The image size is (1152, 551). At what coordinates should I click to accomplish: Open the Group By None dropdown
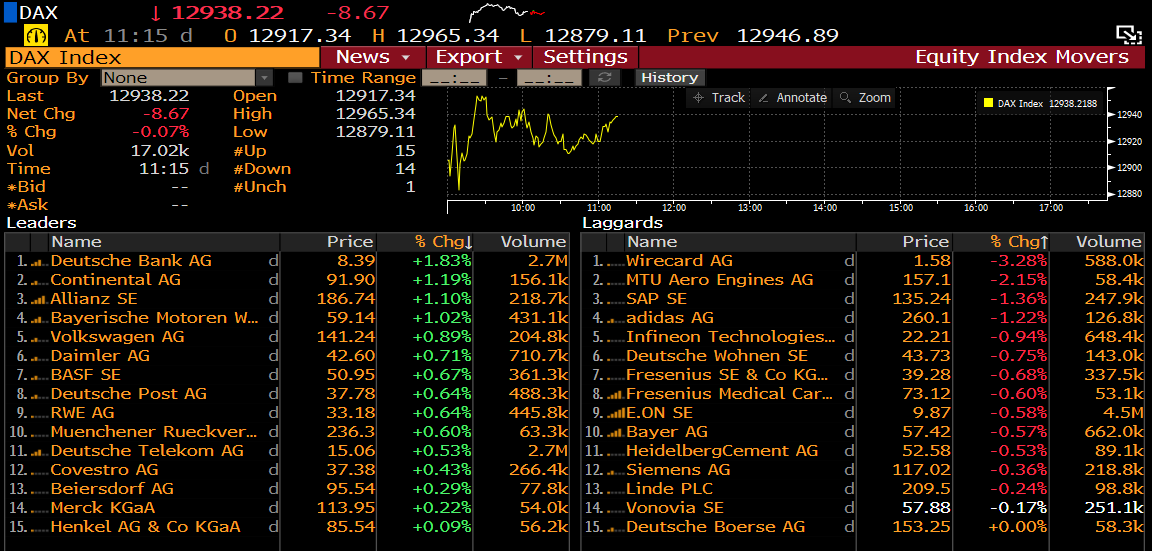(x=187, y=78)
